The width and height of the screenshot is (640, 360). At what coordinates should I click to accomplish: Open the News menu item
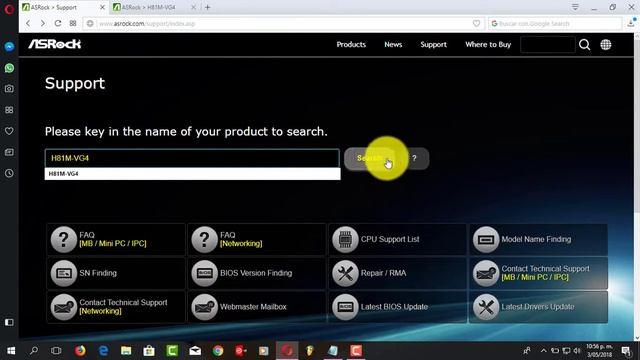[x=393, y=44]
